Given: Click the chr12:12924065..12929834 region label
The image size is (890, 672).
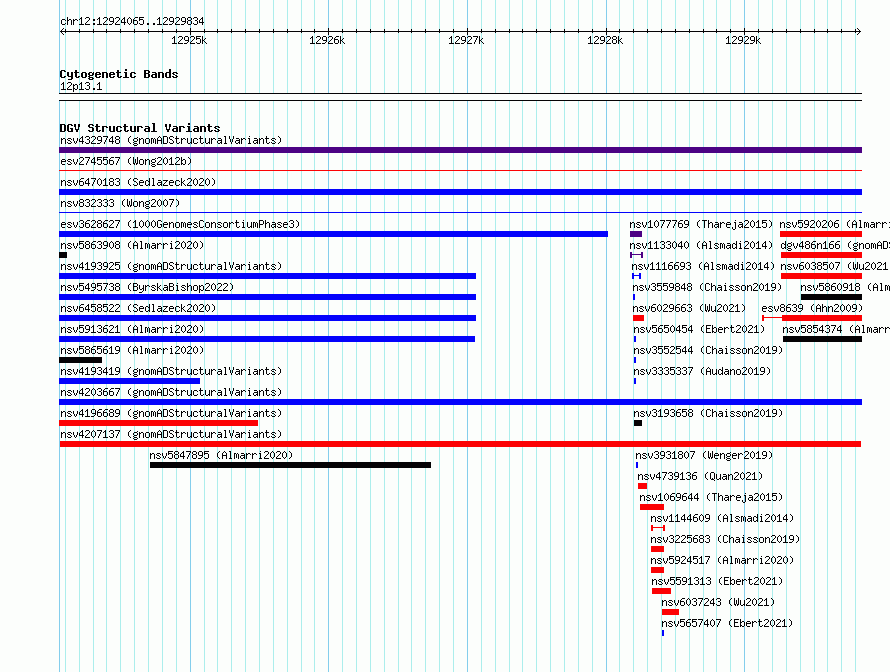Looking at the screenshot, I should coord(132,21).
